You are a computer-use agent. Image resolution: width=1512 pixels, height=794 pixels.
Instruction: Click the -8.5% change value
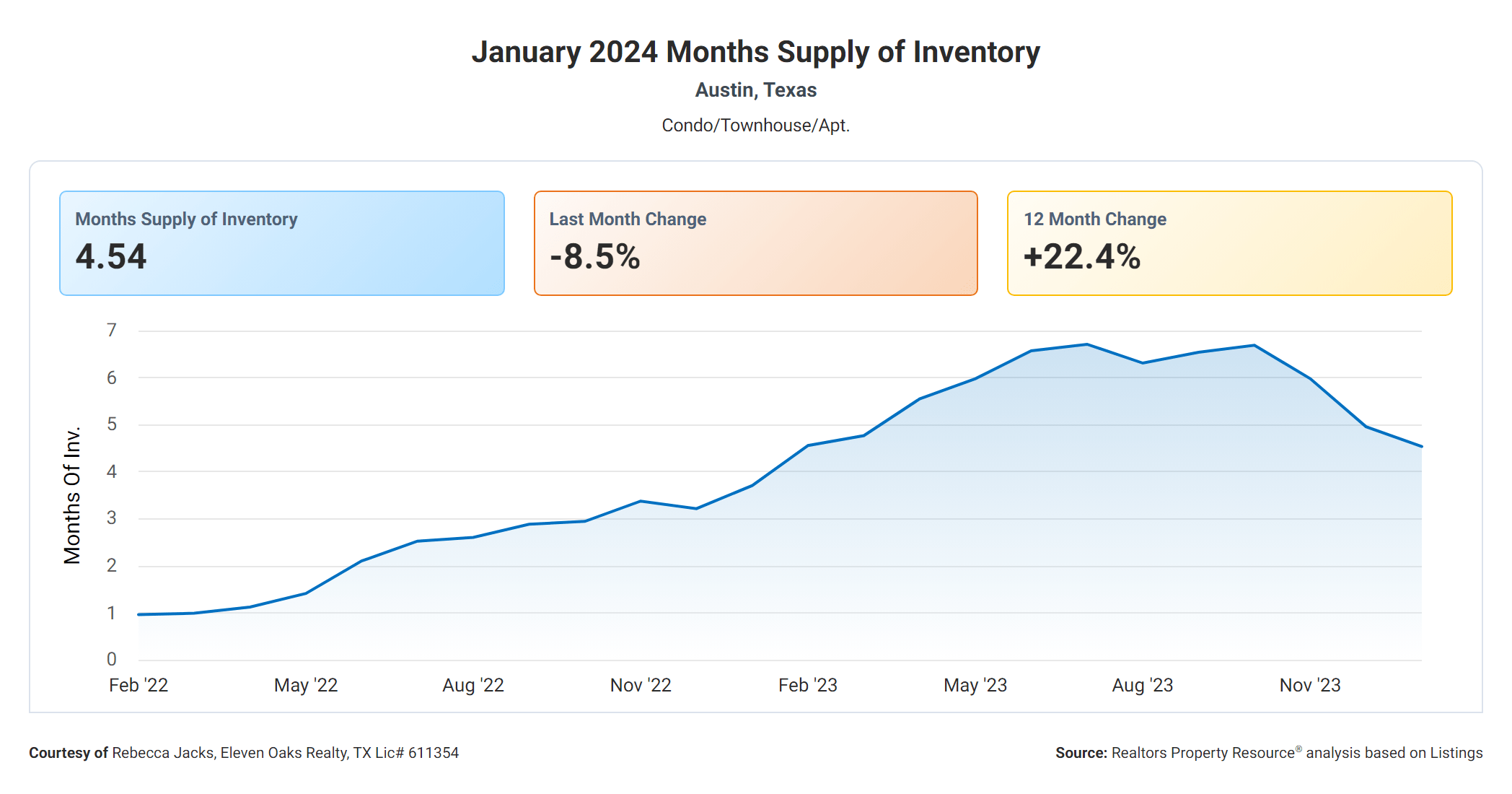point(594,257)
